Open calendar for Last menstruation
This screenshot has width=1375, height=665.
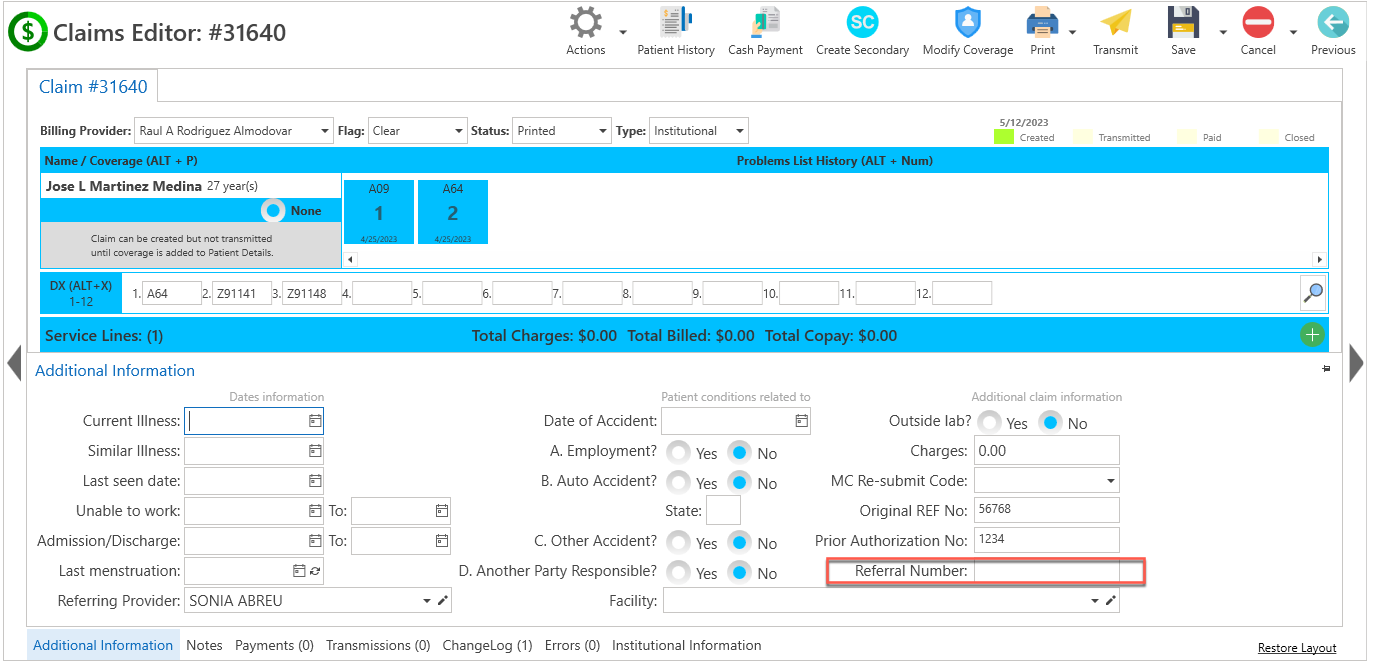[x=298, y=571]
